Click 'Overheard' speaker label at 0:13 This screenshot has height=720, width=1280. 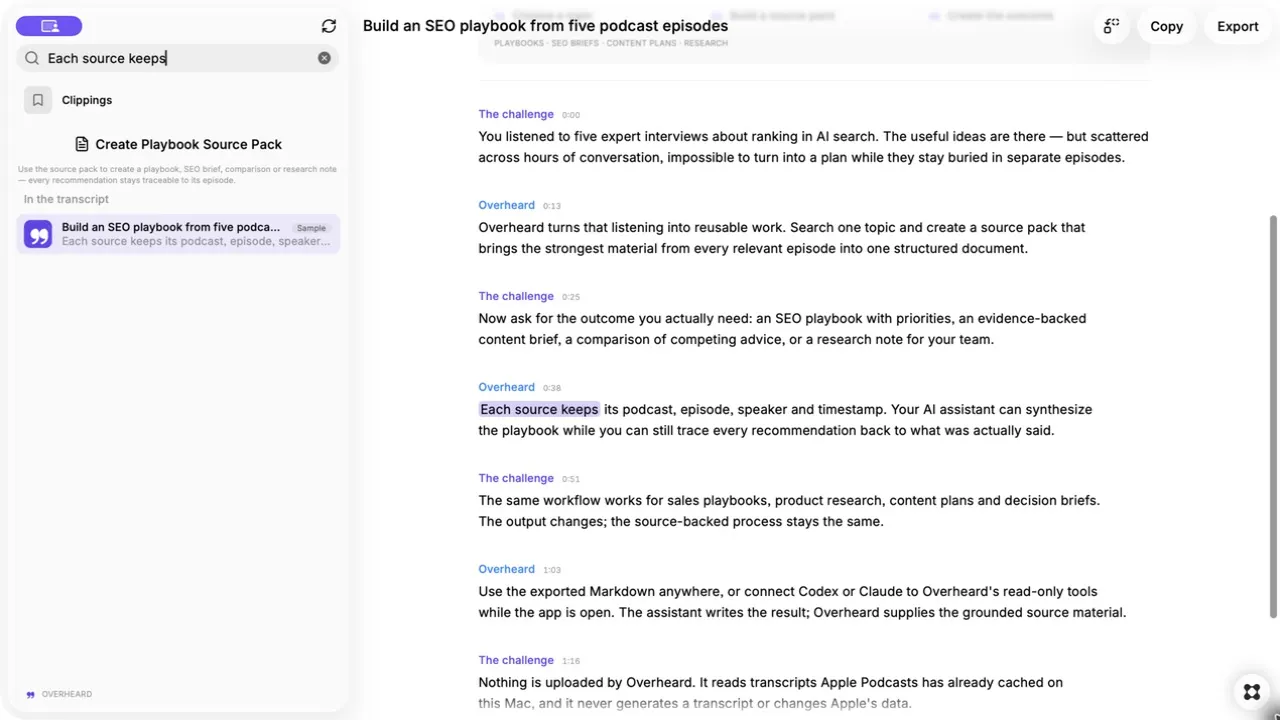[506, 205]
